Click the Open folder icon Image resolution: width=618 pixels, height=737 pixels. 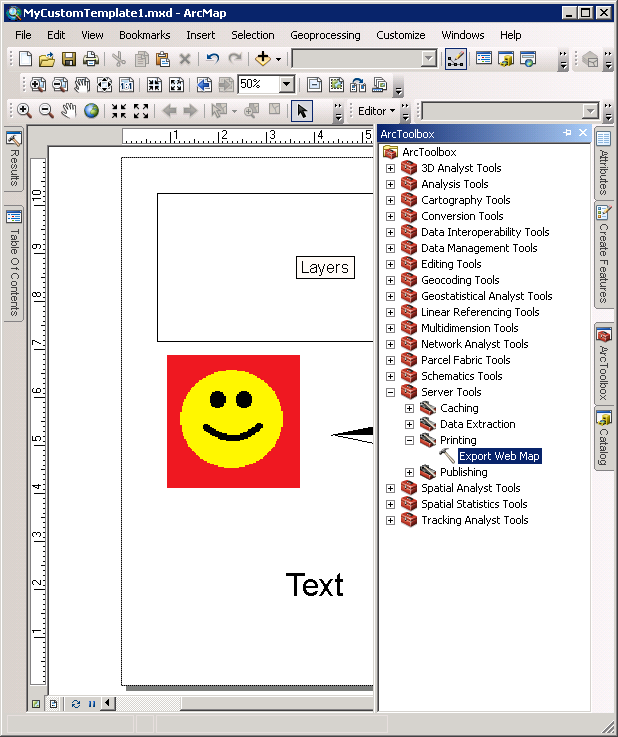47,59
